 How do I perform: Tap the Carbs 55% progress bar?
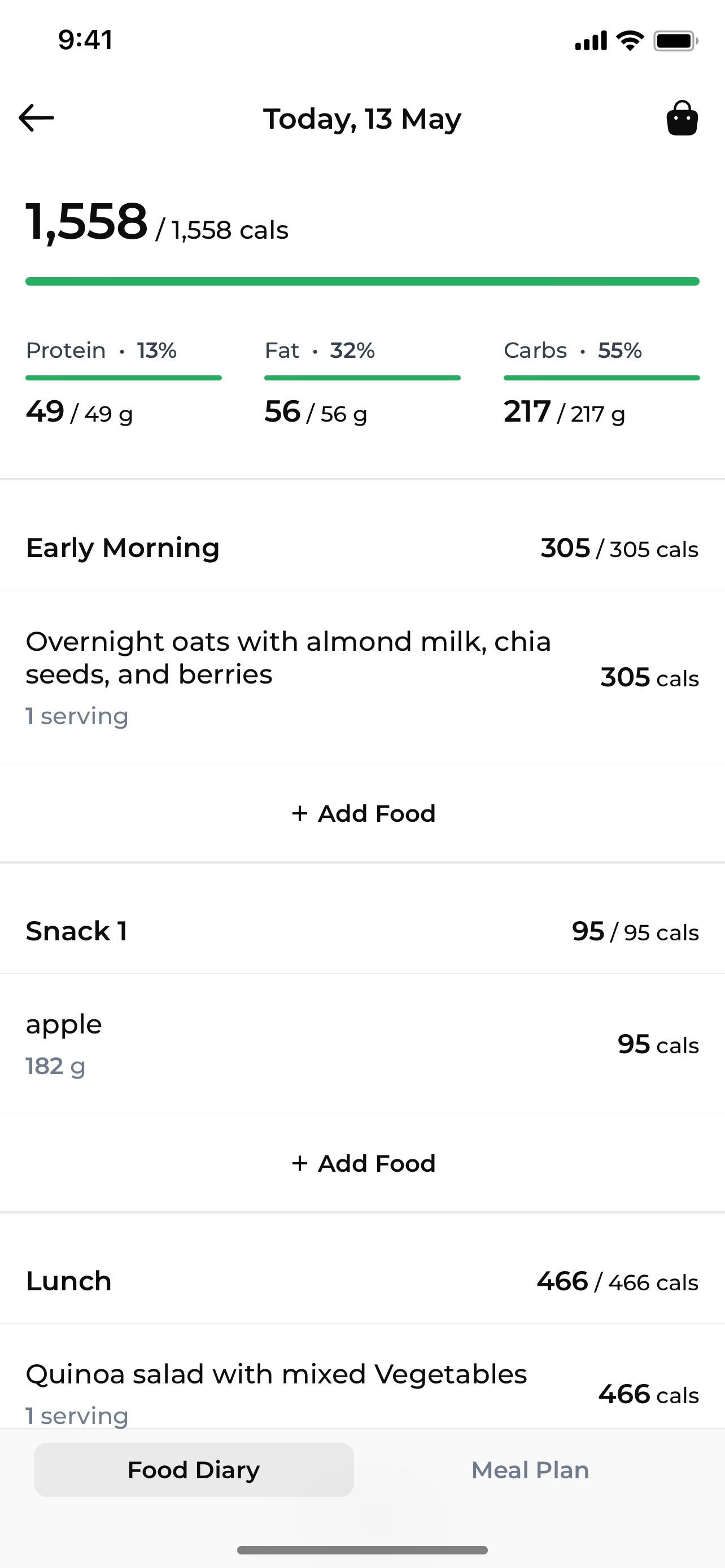[601, 378]
